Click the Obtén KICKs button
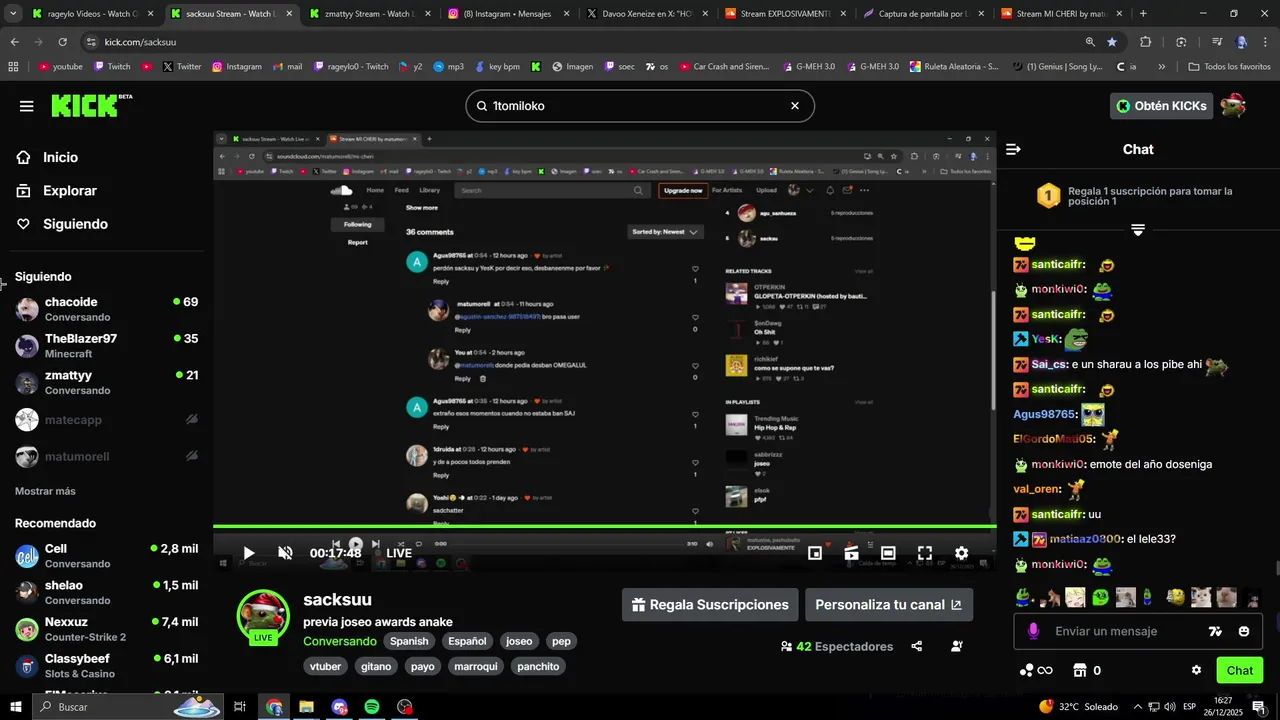This screenshot has width=1280, height=720. (x=1161, y=106)
